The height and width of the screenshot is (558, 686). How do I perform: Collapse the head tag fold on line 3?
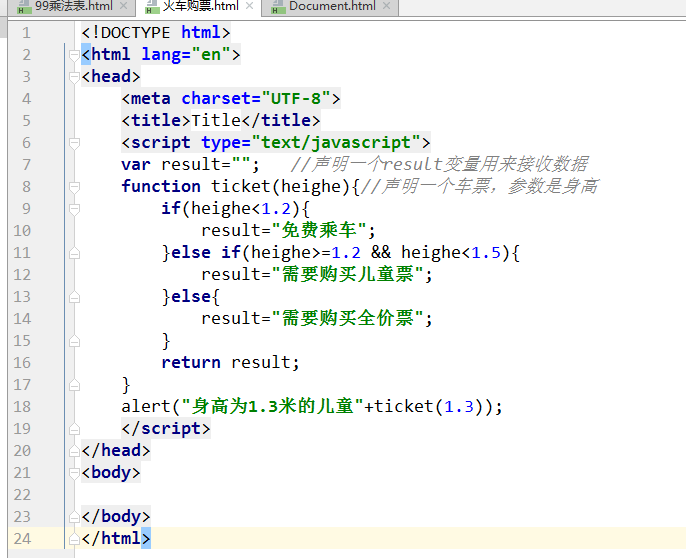pyautogui.click(x=74, y=77)
